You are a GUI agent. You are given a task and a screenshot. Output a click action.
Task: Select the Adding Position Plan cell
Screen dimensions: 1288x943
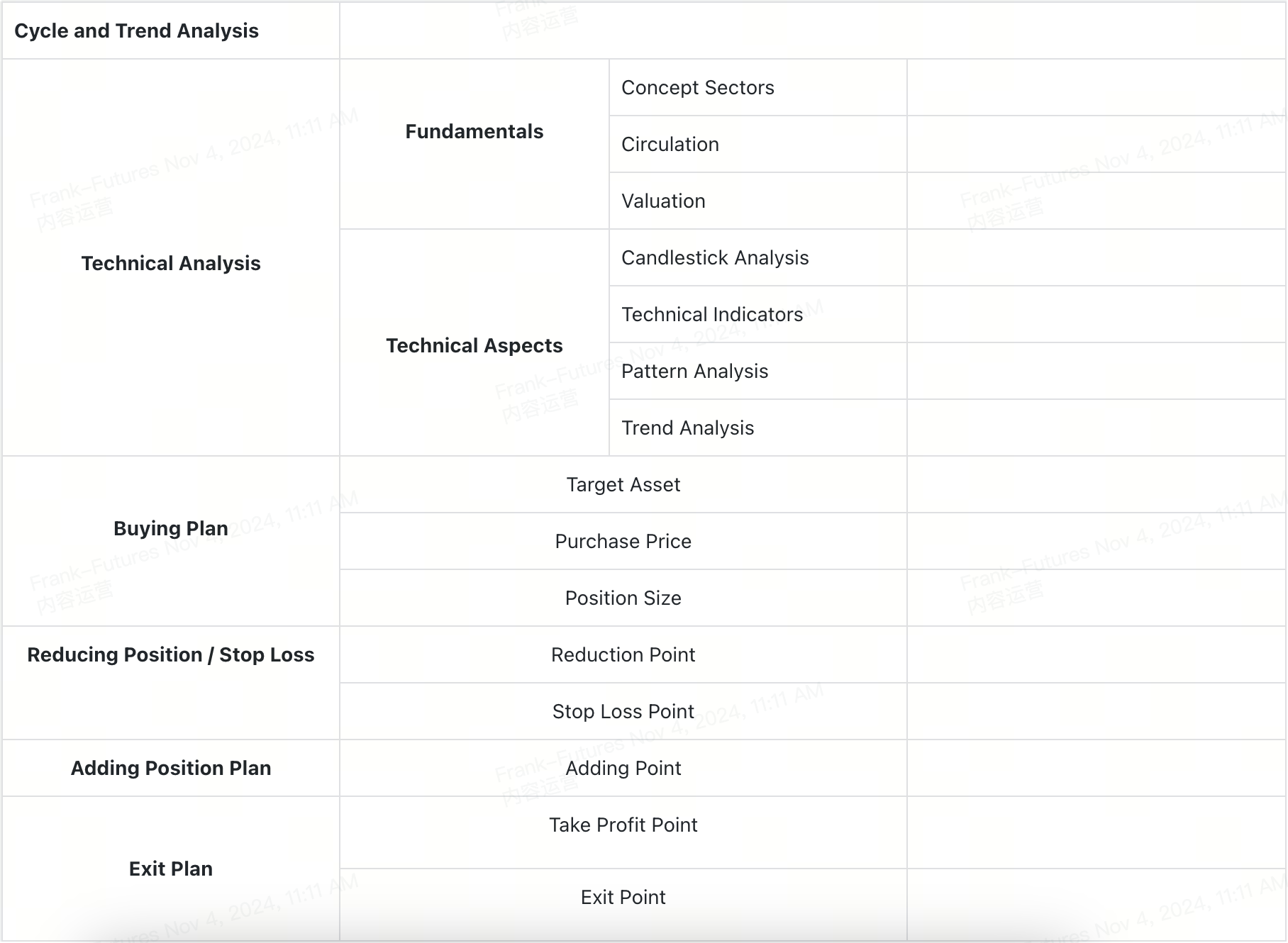[170, 769]
